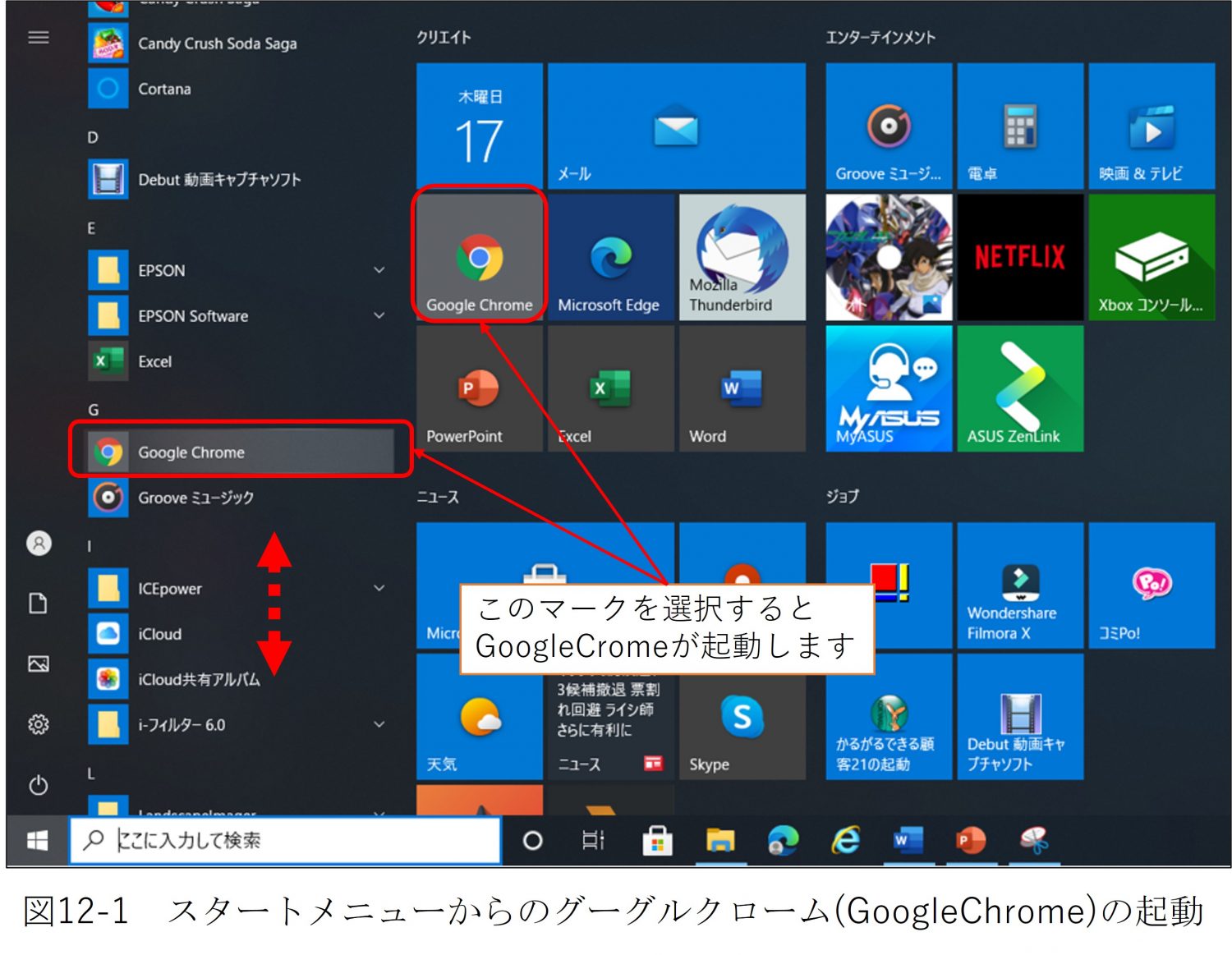Viewport: 1232px width, 955px height.
Task: Click the Power icon in Start
Action: point(39,785)
